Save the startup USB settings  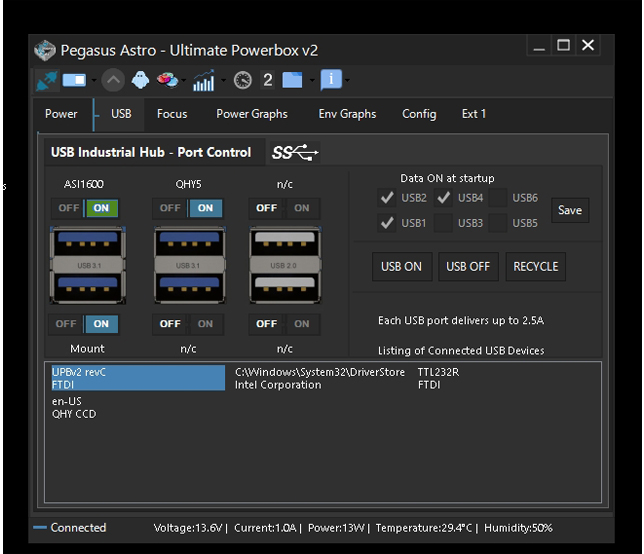click(570, 210)
